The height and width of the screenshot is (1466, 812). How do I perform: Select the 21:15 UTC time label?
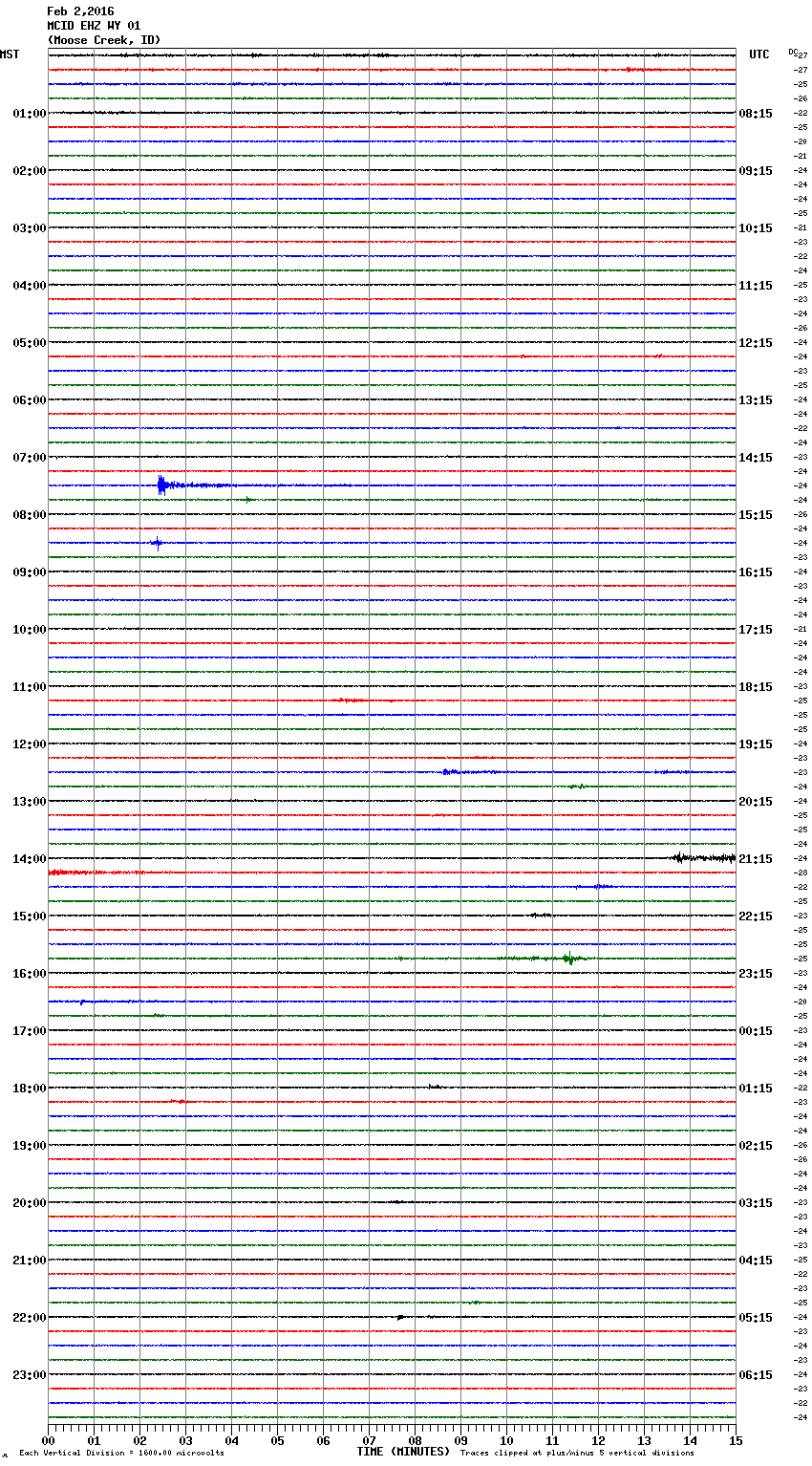756,859
